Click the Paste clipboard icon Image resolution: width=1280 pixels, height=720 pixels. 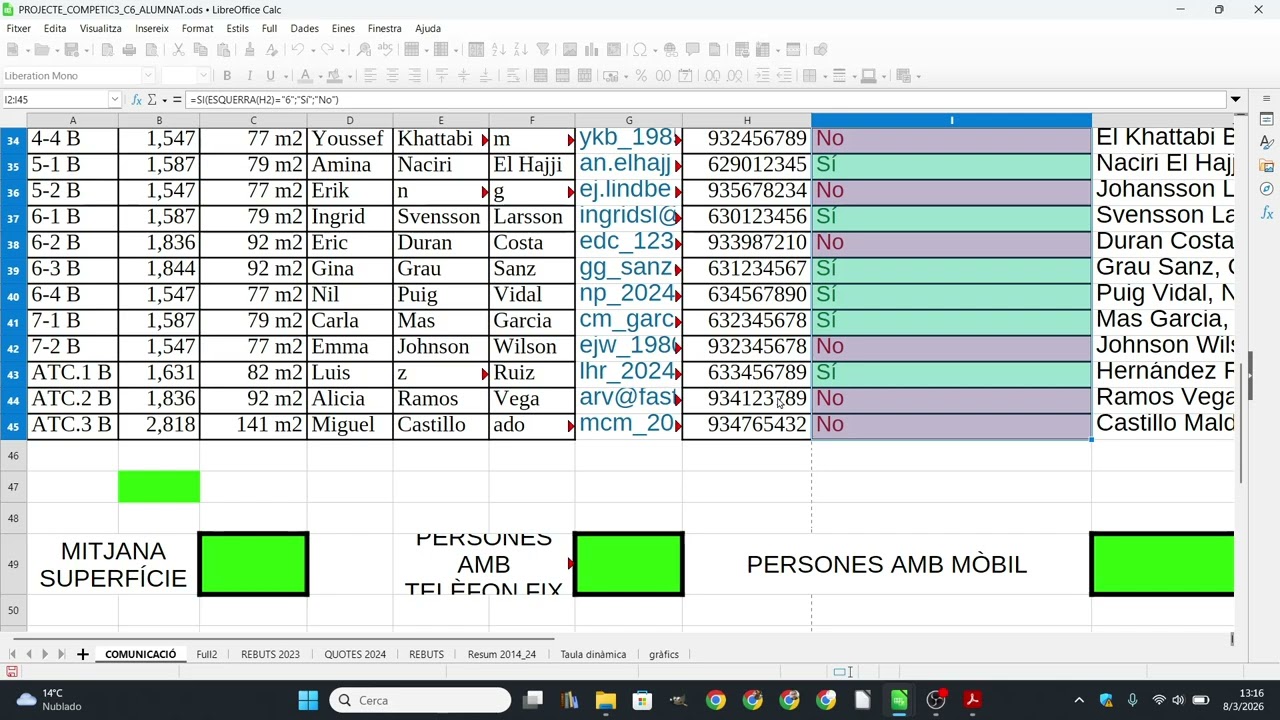coord(223,49)
